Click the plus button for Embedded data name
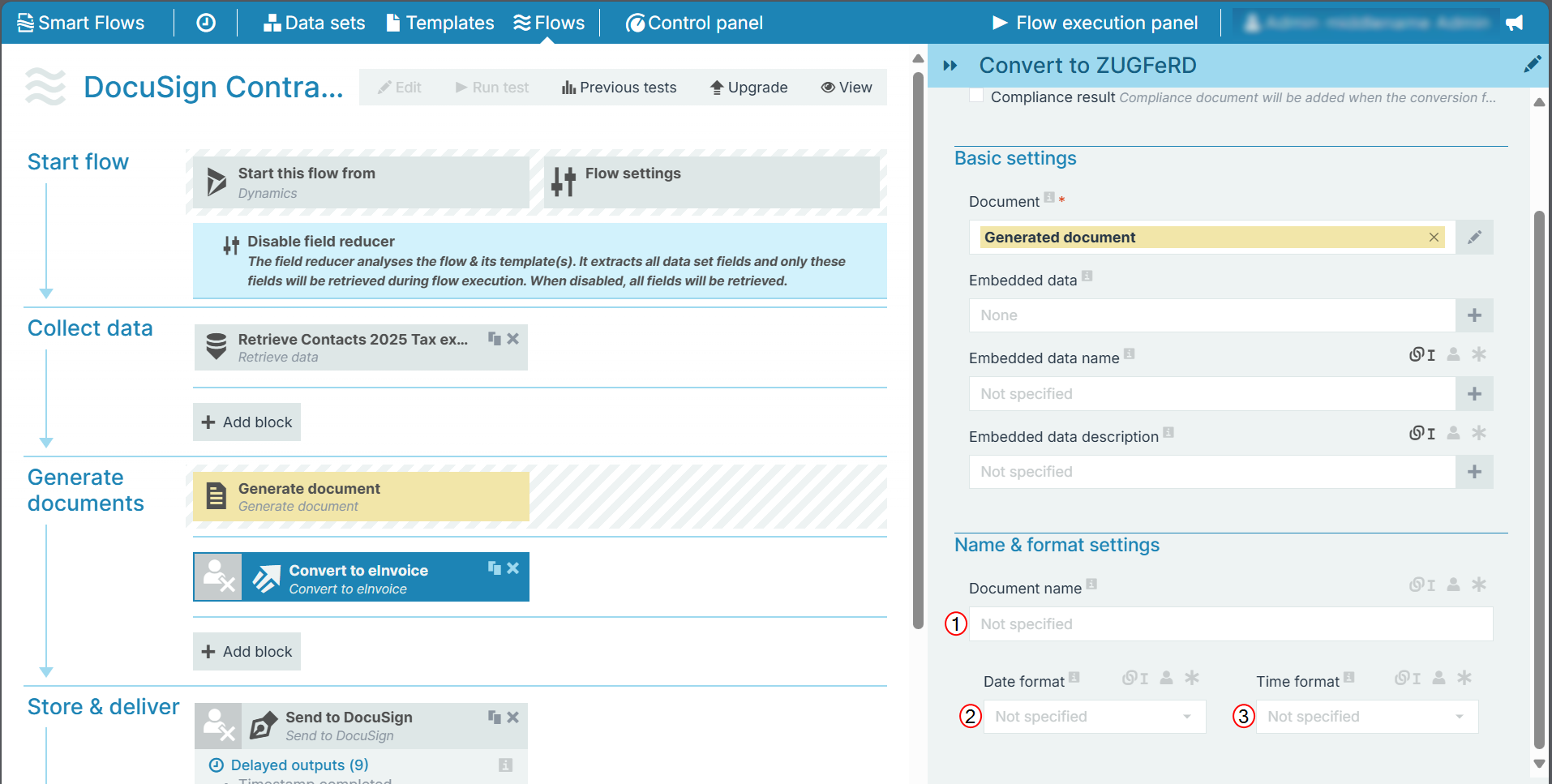Image resolution: width=1552 pixels, height=784 pixels. [1474, 394]
